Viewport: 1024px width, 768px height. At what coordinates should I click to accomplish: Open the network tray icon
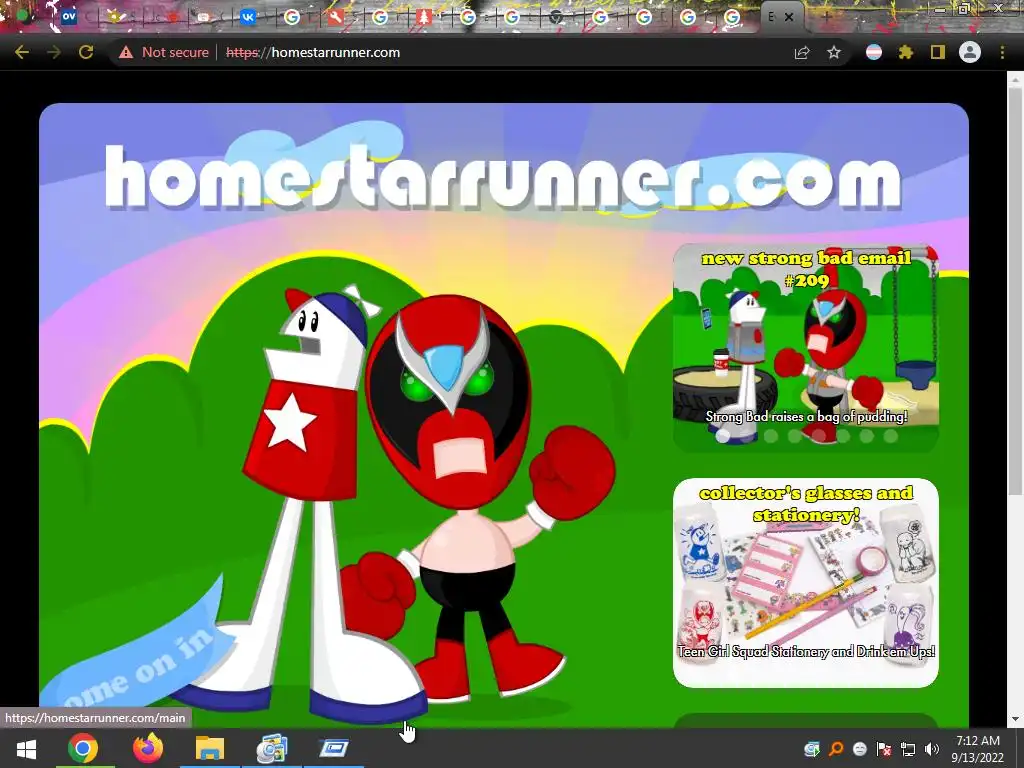908,749
